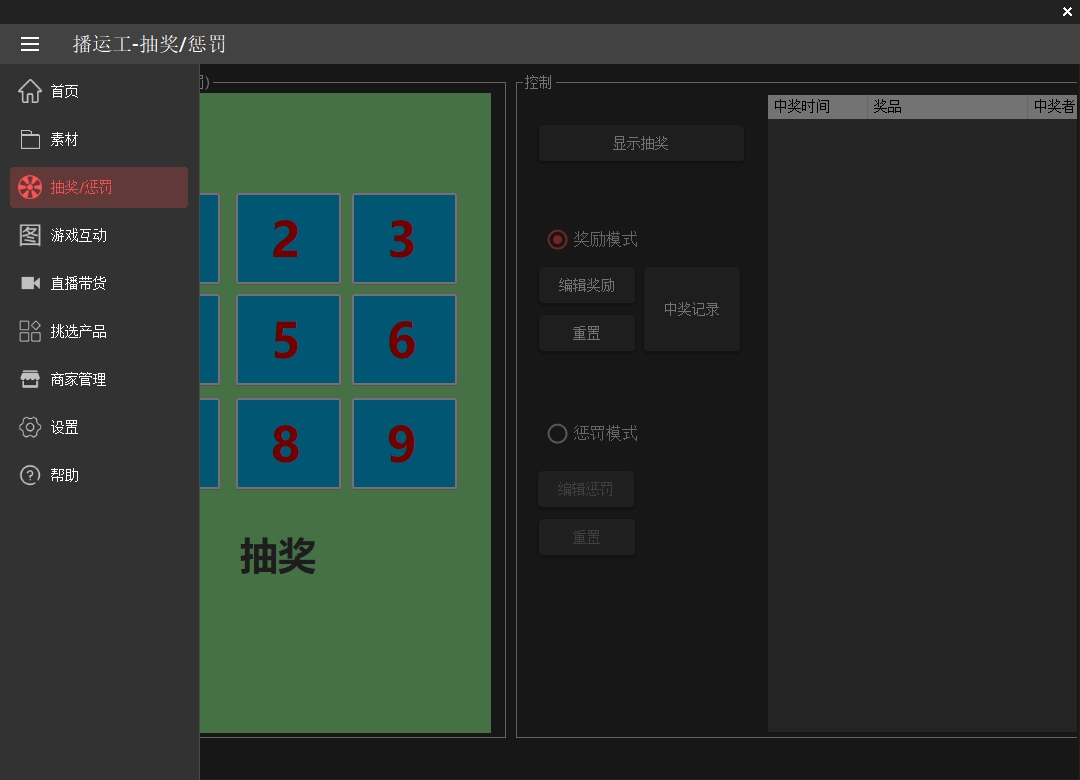Viewport: 1080px width, 780px height.
Task: Open 游戏互动 from sidebar icon
Action: tap(30, 235)
